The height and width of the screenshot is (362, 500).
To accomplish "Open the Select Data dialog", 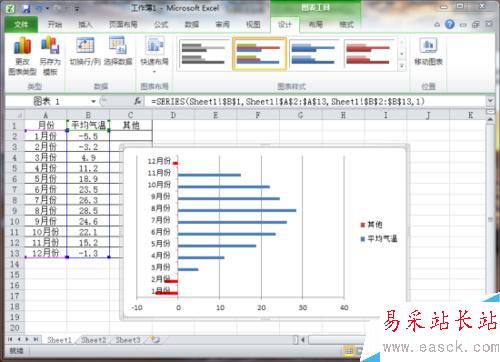I will click(118, 51).
